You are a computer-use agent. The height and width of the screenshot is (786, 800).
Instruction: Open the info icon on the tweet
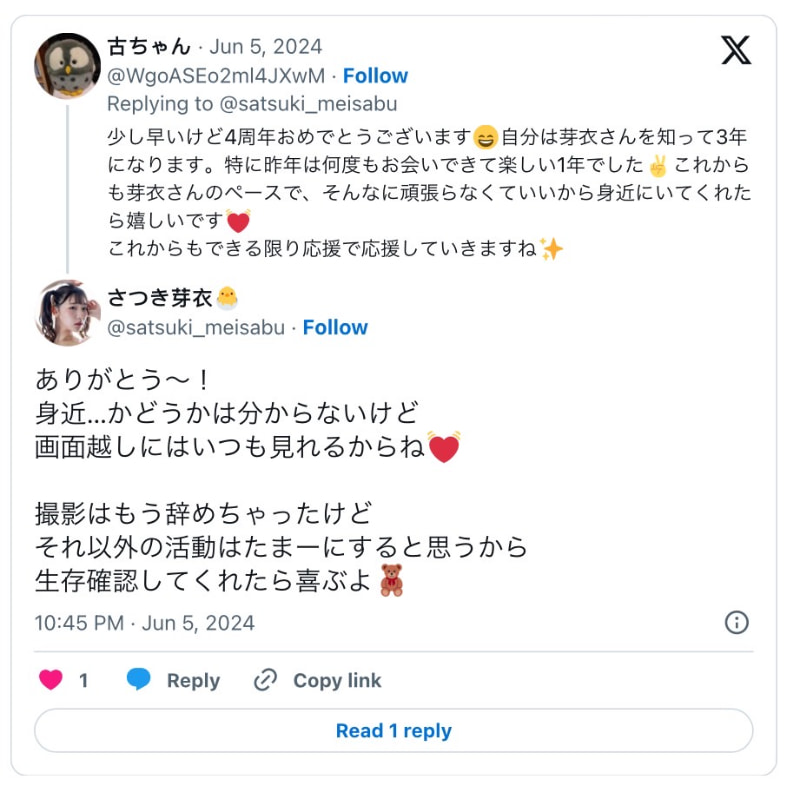pyautogui.click(x=736, y=622)
